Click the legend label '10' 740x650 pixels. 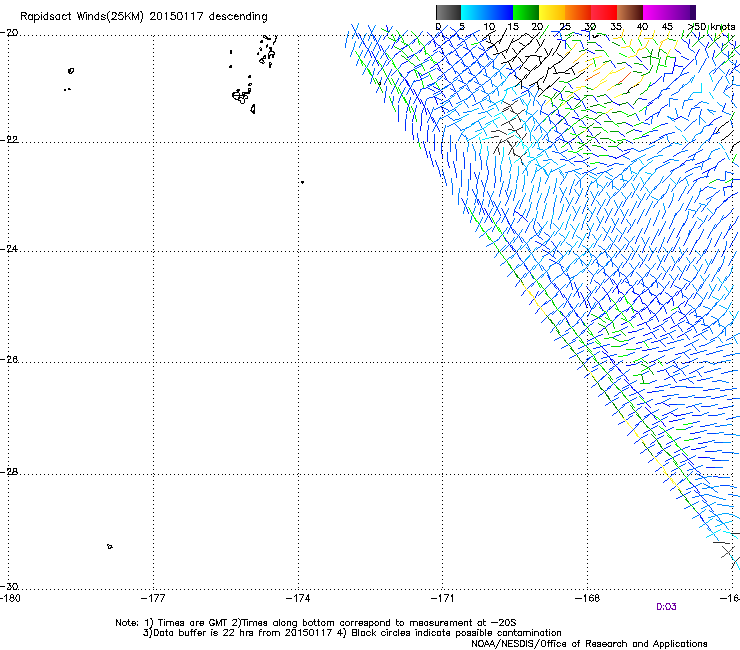489,27
